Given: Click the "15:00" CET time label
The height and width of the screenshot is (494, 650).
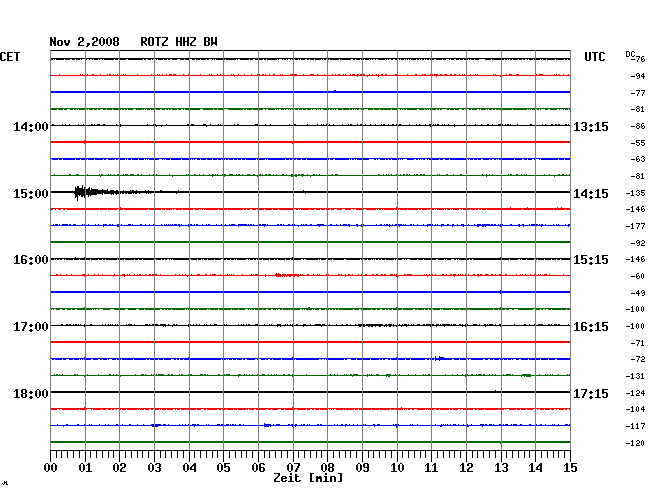Looking at the screenshot, I should (31, 194).
